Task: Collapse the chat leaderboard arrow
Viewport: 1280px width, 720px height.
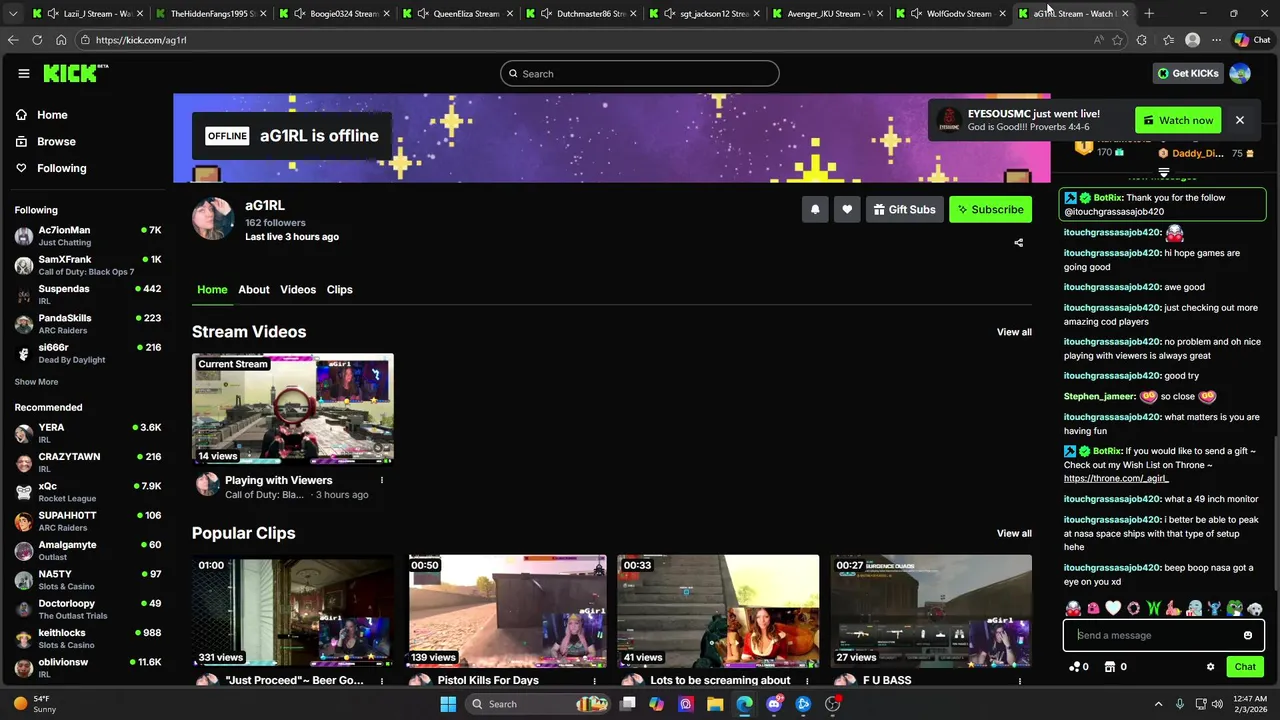Action: click(1163, 173)
